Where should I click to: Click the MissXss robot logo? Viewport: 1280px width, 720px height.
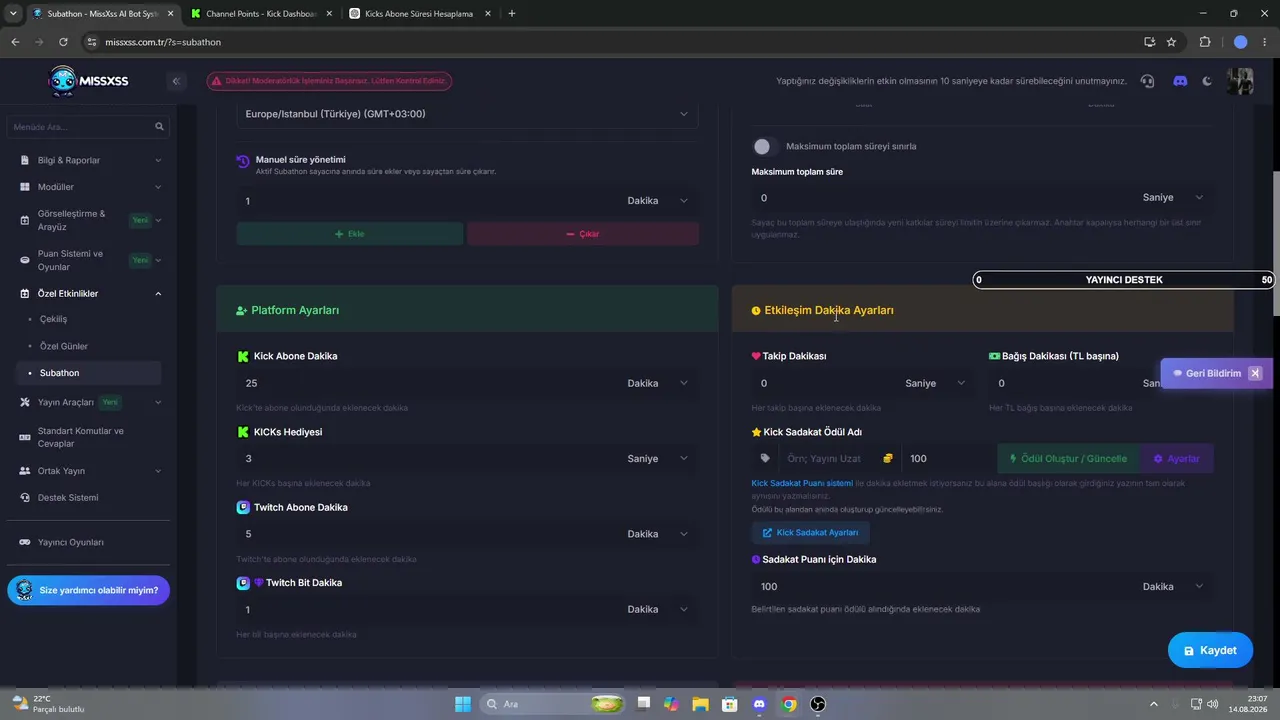[62, 81]
